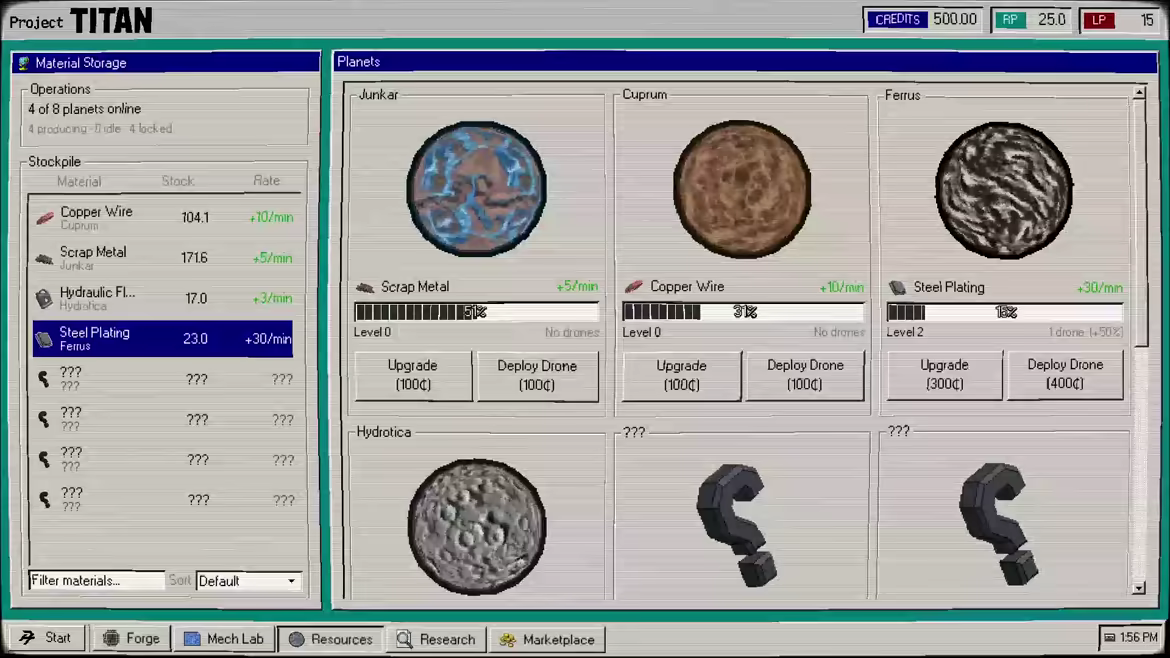
Task: Click the CREDITS balance display
Action: 924,19
